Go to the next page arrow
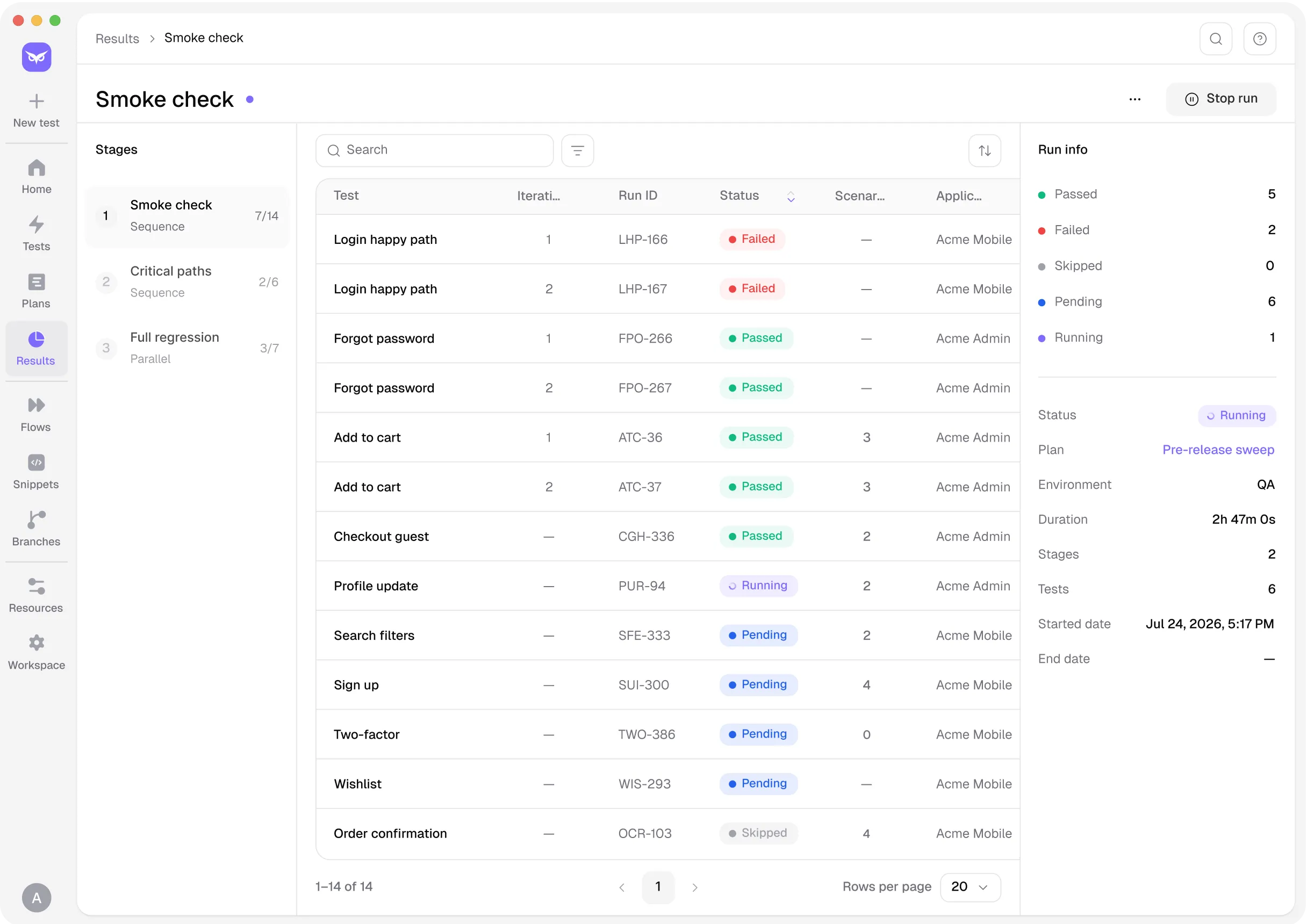The height and width of the screenshot is (924, 1307). pos(694,887)
